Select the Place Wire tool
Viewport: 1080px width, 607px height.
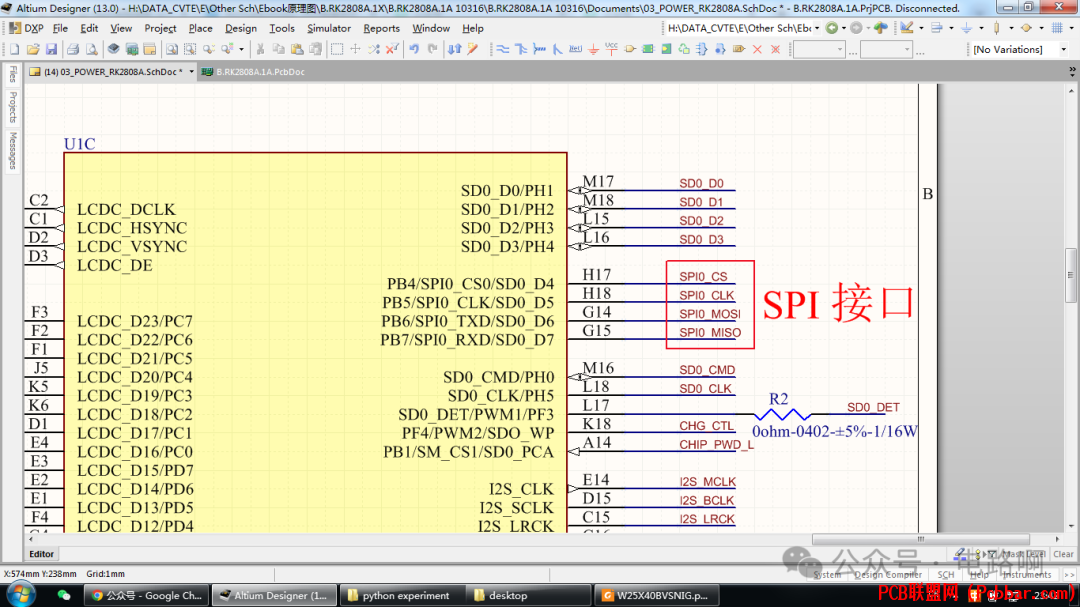(x=503, y=50)
